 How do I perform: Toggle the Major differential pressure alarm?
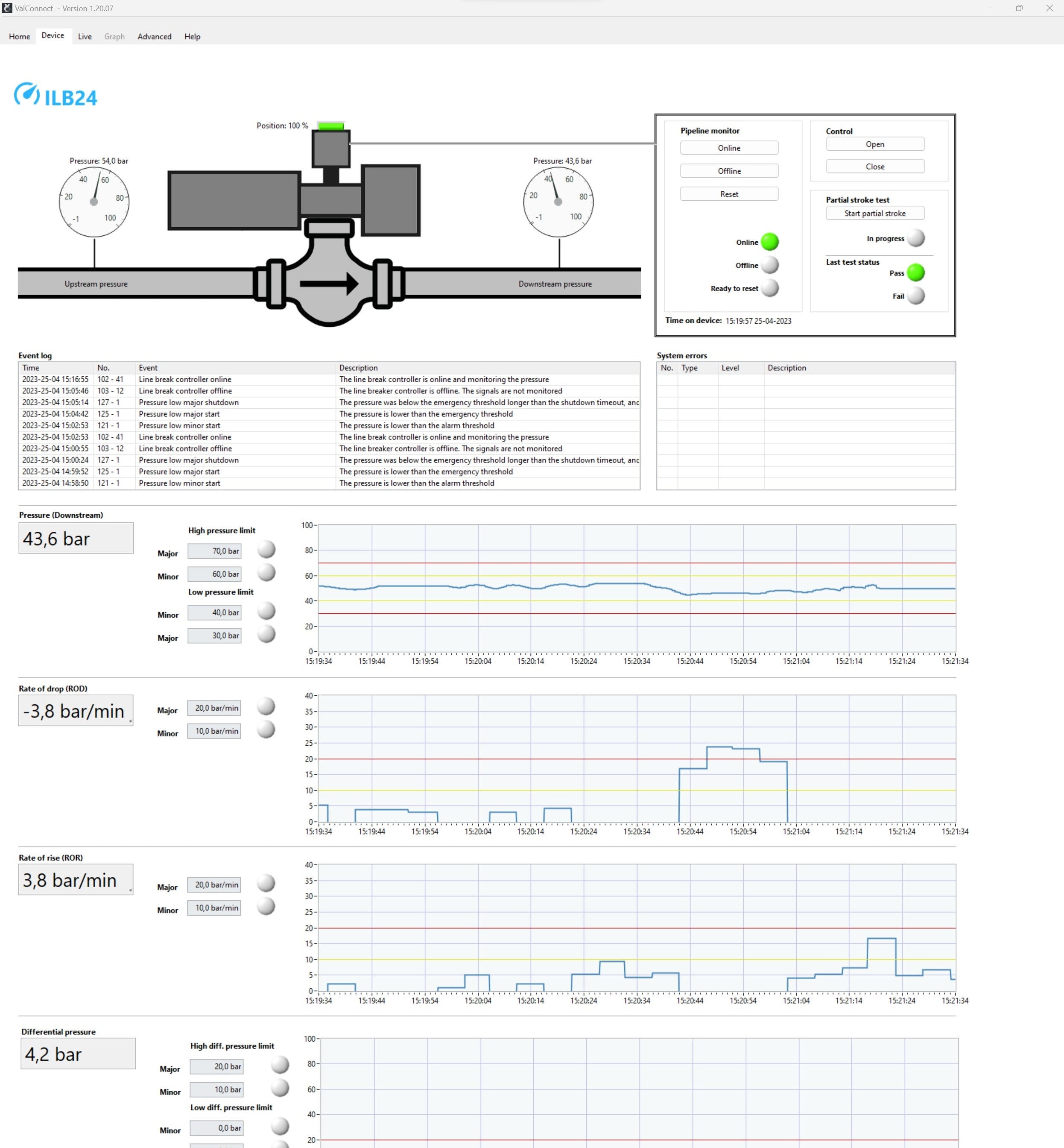[280, 1065]
